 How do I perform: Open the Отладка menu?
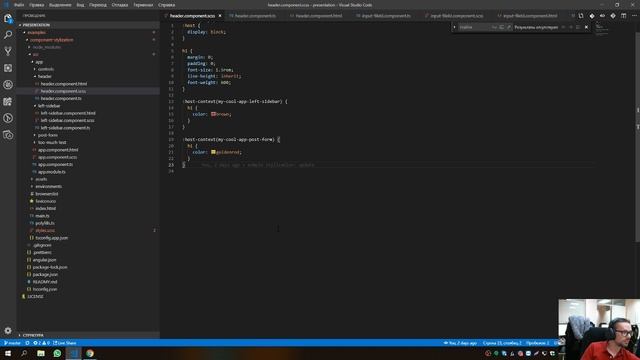coord(120,5)
